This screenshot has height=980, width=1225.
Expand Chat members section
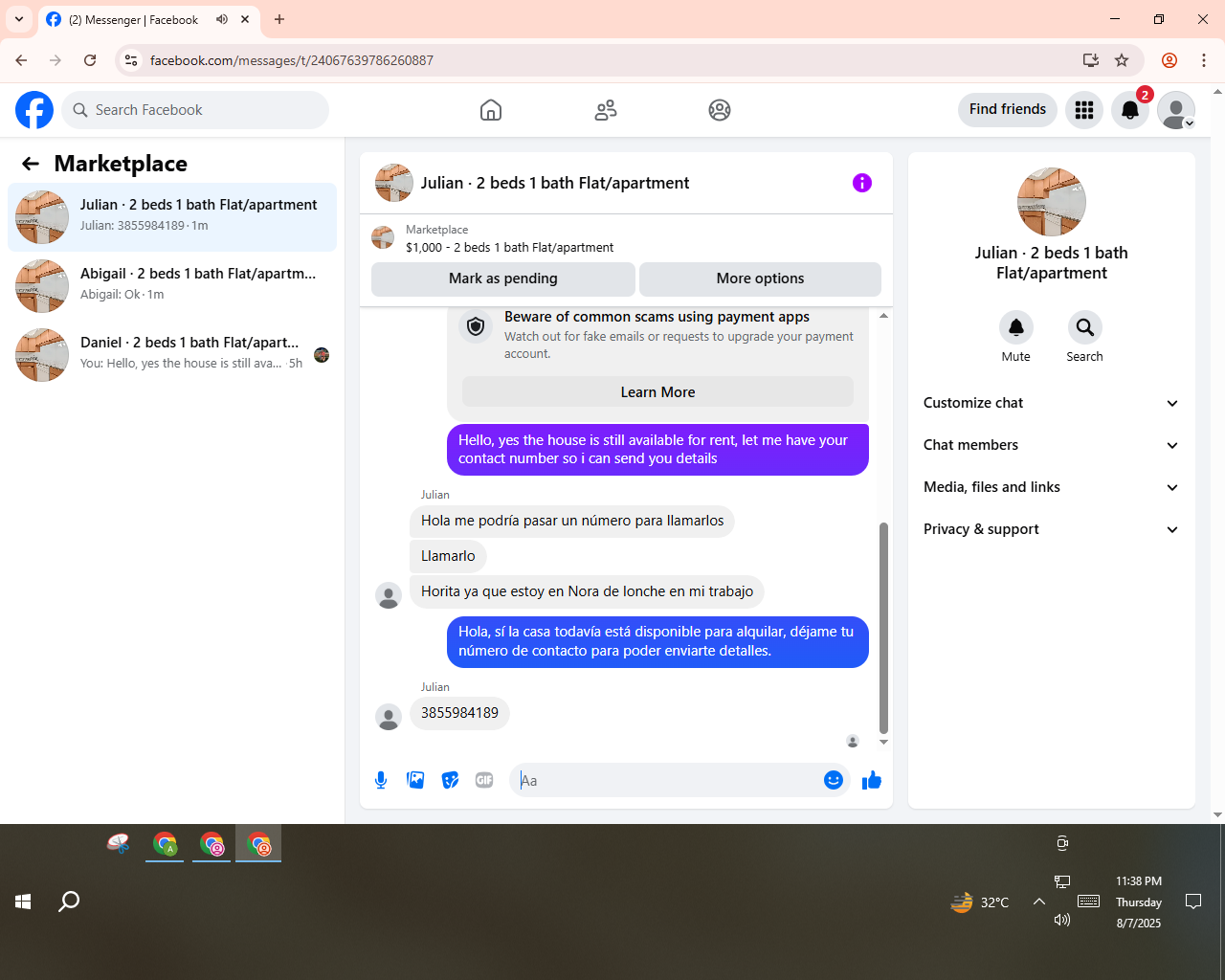pyautogui.click(x=1051, y=445)
